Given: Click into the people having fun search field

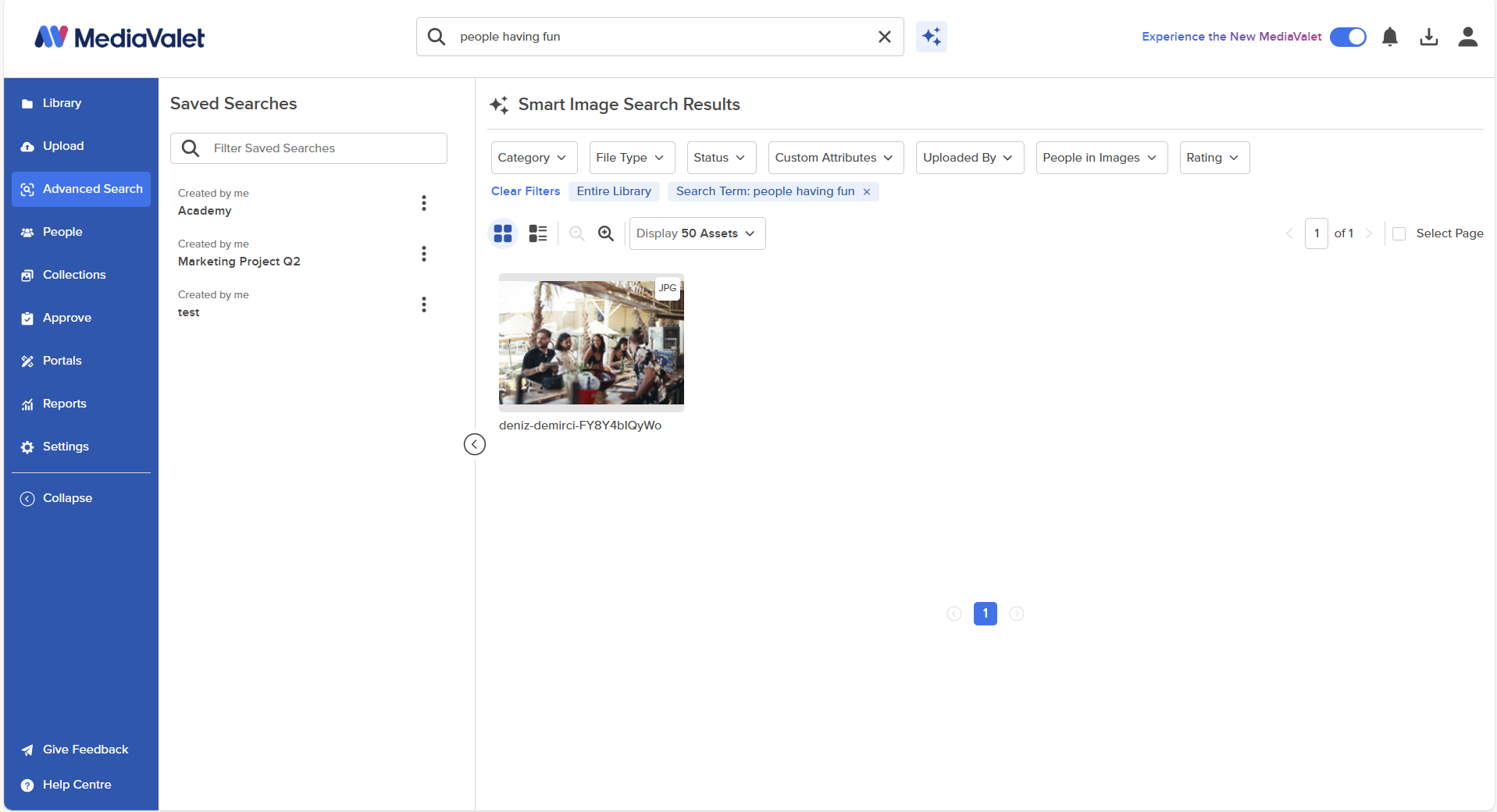Looking at the screenshot, I should (x=660, y=37).
